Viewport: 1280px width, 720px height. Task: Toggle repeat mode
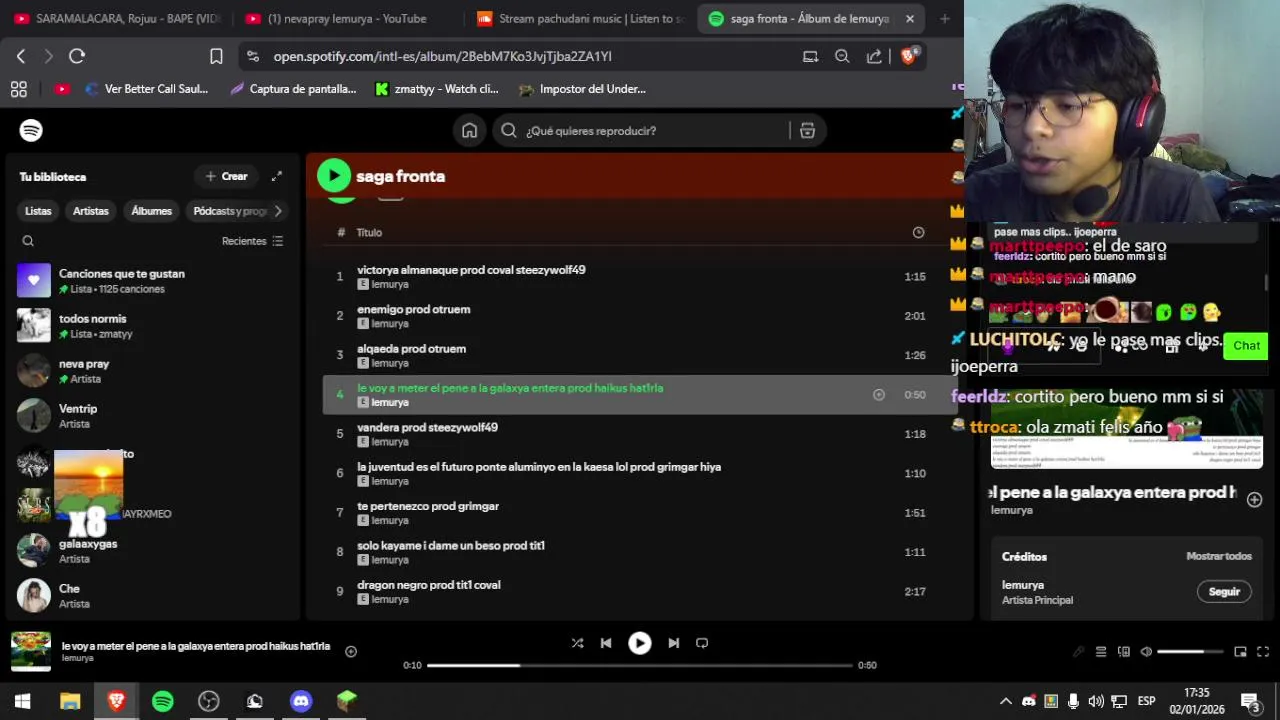point(702,643)
